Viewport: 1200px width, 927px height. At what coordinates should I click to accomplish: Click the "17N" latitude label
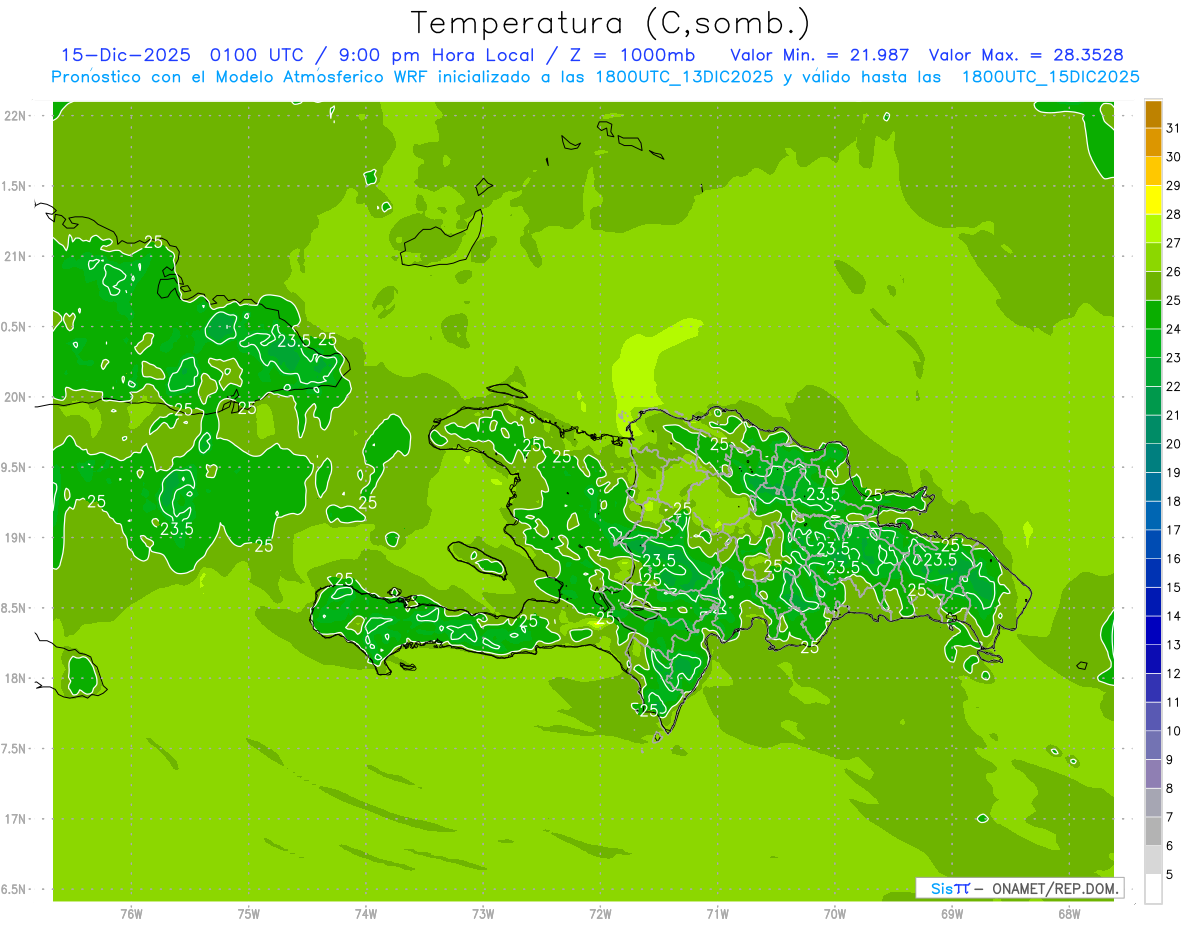[15, 819]
